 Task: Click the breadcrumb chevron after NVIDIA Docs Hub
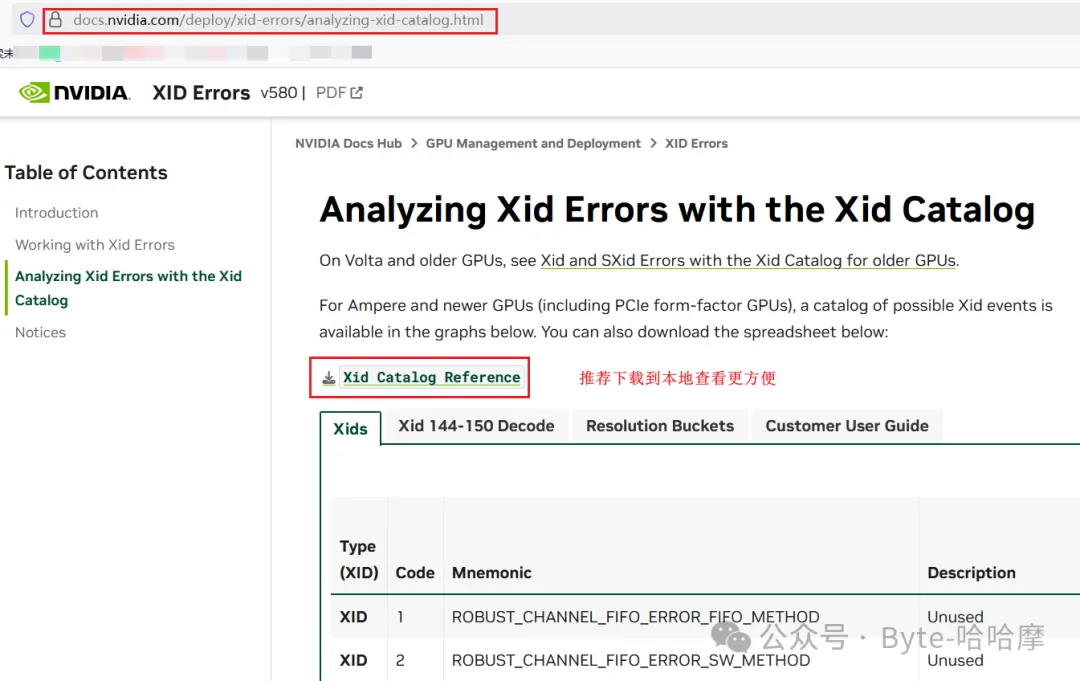pyautogui.click(x=414, y=144)
